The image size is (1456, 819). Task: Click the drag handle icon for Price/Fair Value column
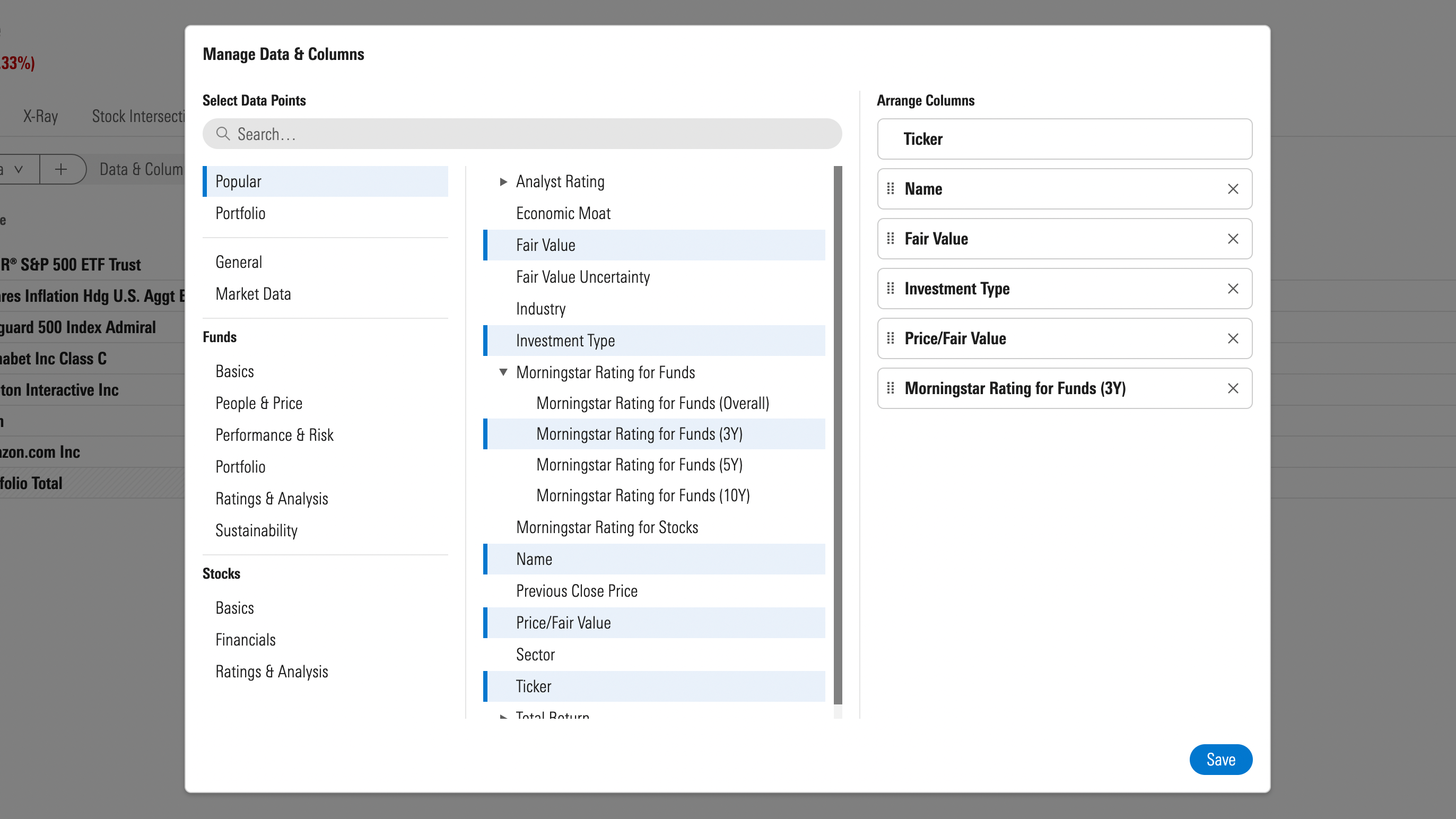[x=890, y=338]
